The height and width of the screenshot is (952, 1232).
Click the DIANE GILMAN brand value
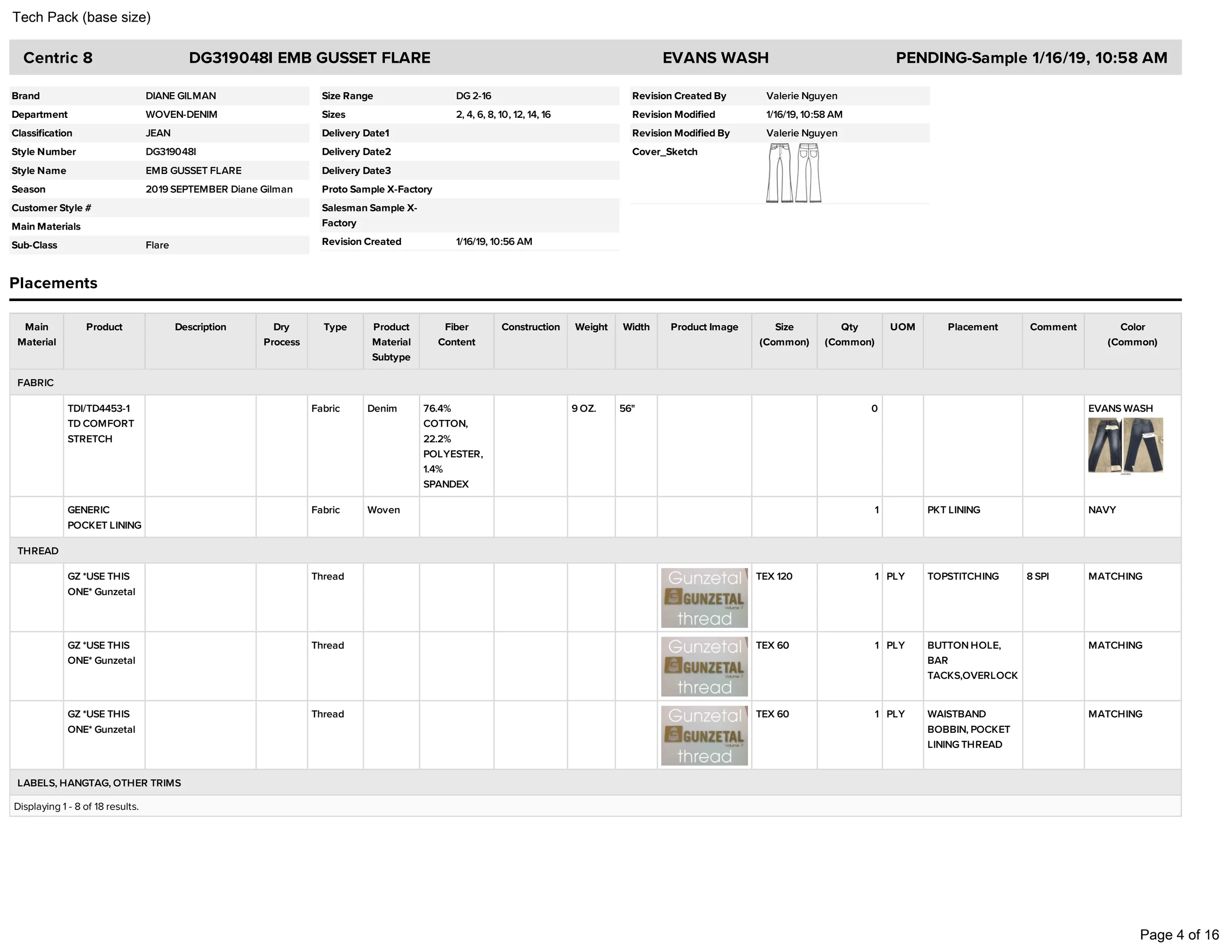tap(181, 96)
